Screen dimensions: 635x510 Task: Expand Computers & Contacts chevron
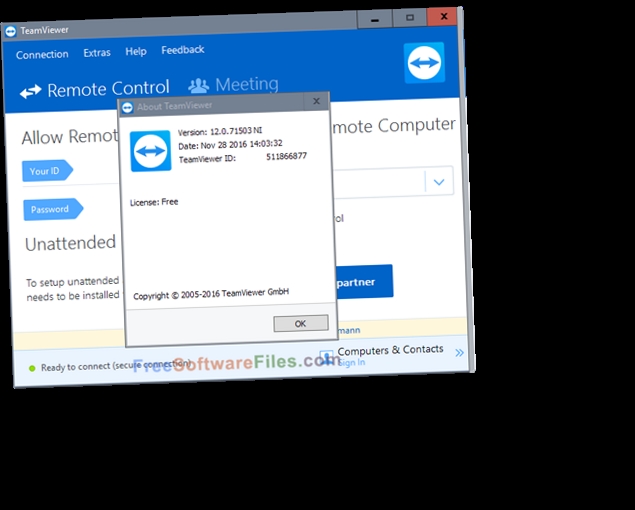point(459,352)
